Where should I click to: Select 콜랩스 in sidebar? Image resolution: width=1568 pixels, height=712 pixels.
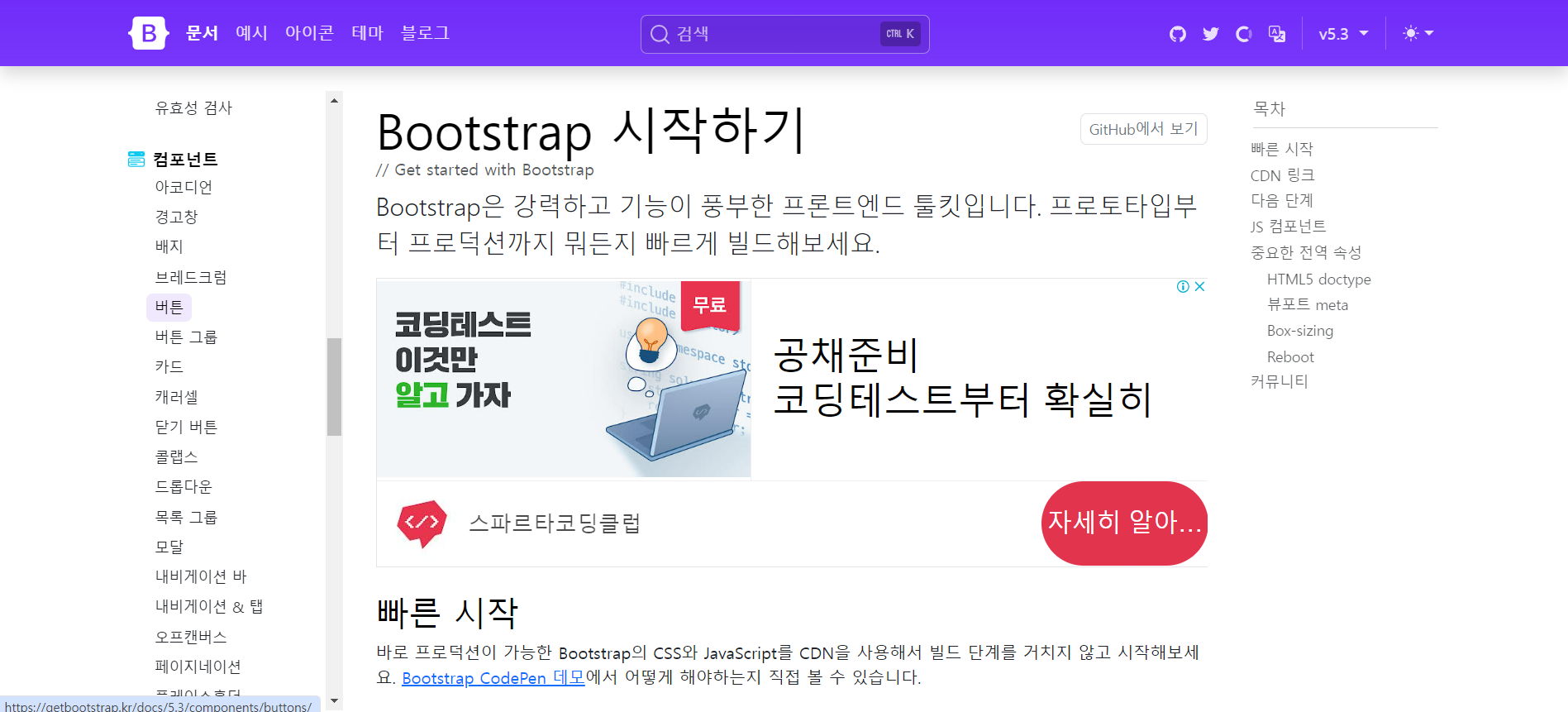tap(176, 456)
